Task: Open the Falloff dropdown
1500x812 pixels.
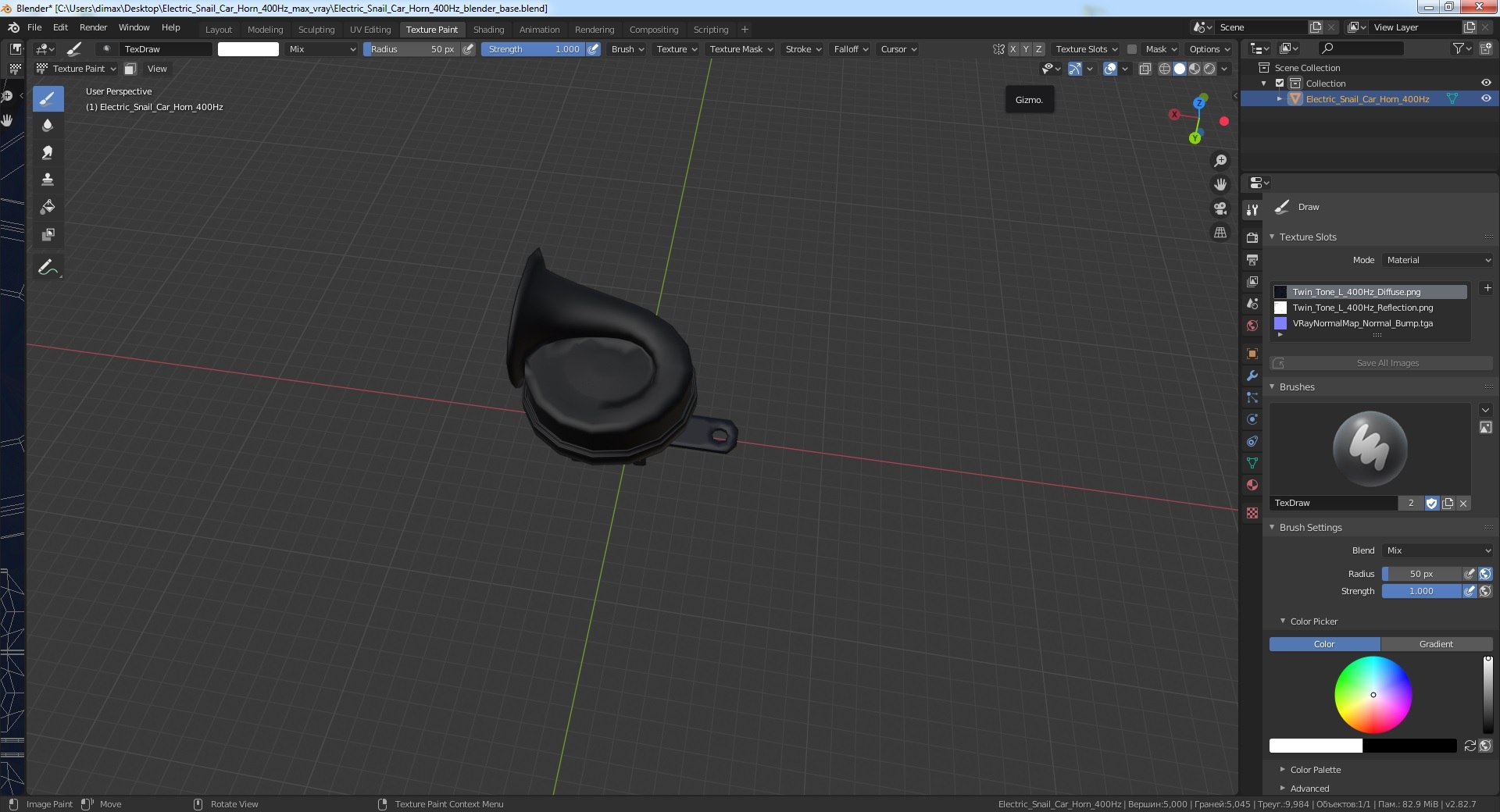Action: coord(851,49)
